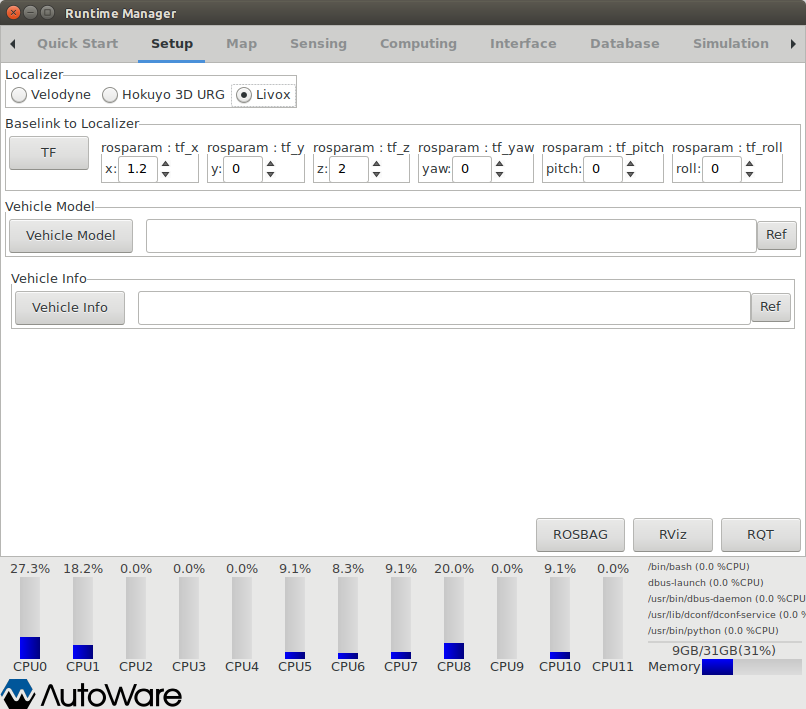Screen dimensions: 806x709
Task: Decrease the tf_z value
Action: (x=376, y=174)
